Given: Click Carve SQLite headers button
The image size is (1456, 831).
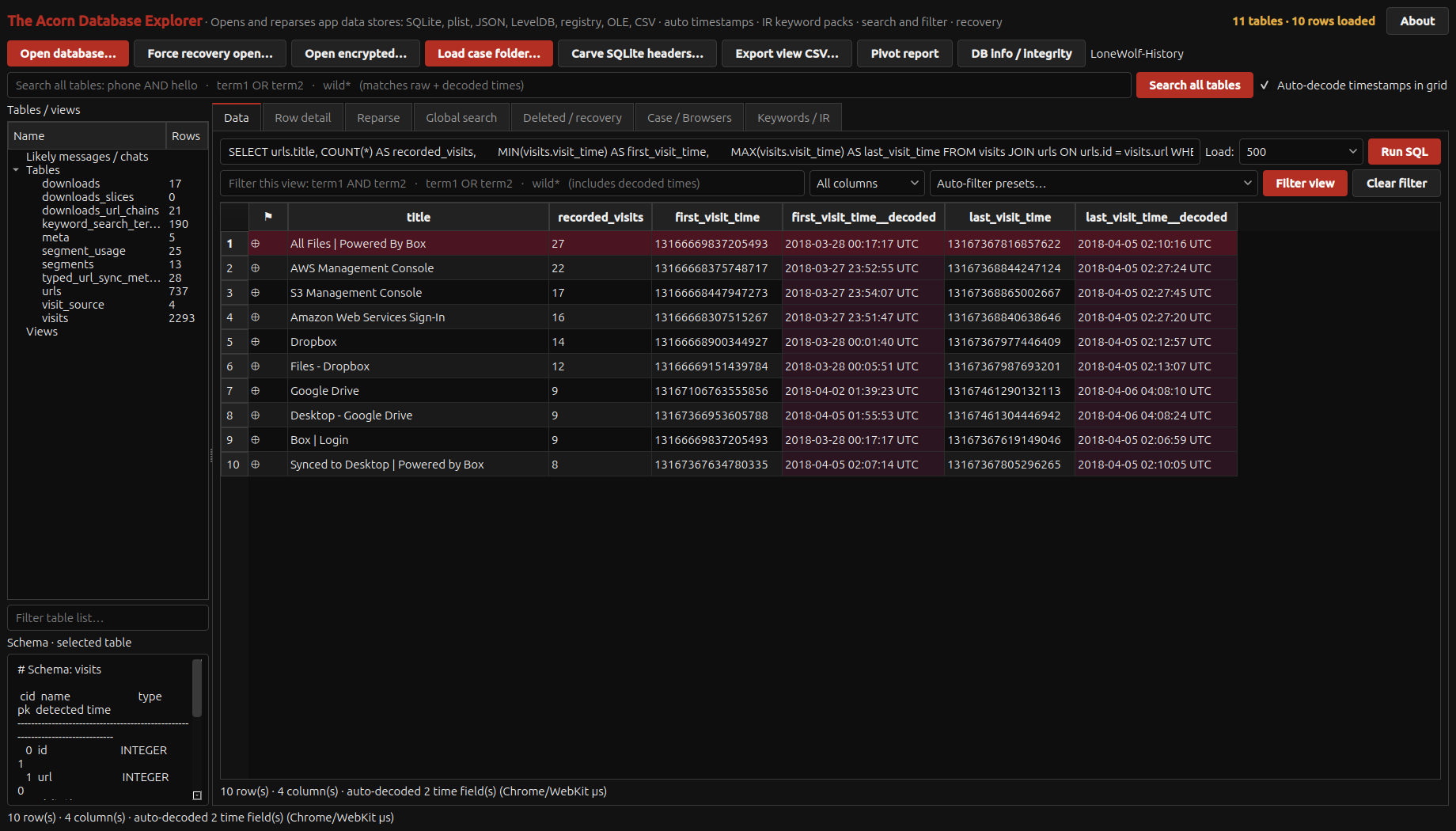Looking at the screenshot, I should click(637, 54).
